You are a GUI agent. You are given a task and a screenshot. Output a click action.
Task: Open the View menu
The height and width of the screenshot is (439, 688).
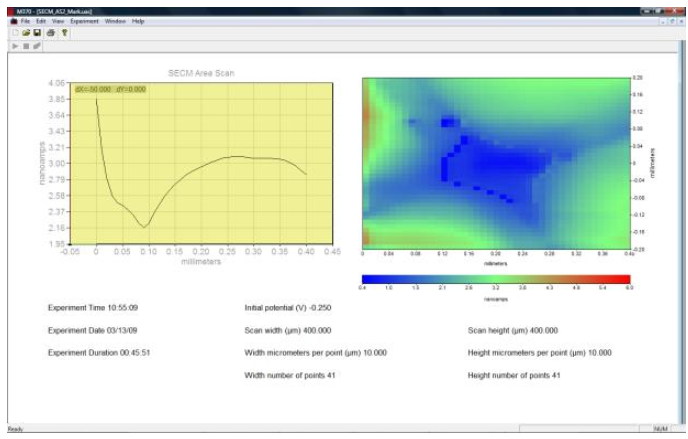tap(55, 21)
